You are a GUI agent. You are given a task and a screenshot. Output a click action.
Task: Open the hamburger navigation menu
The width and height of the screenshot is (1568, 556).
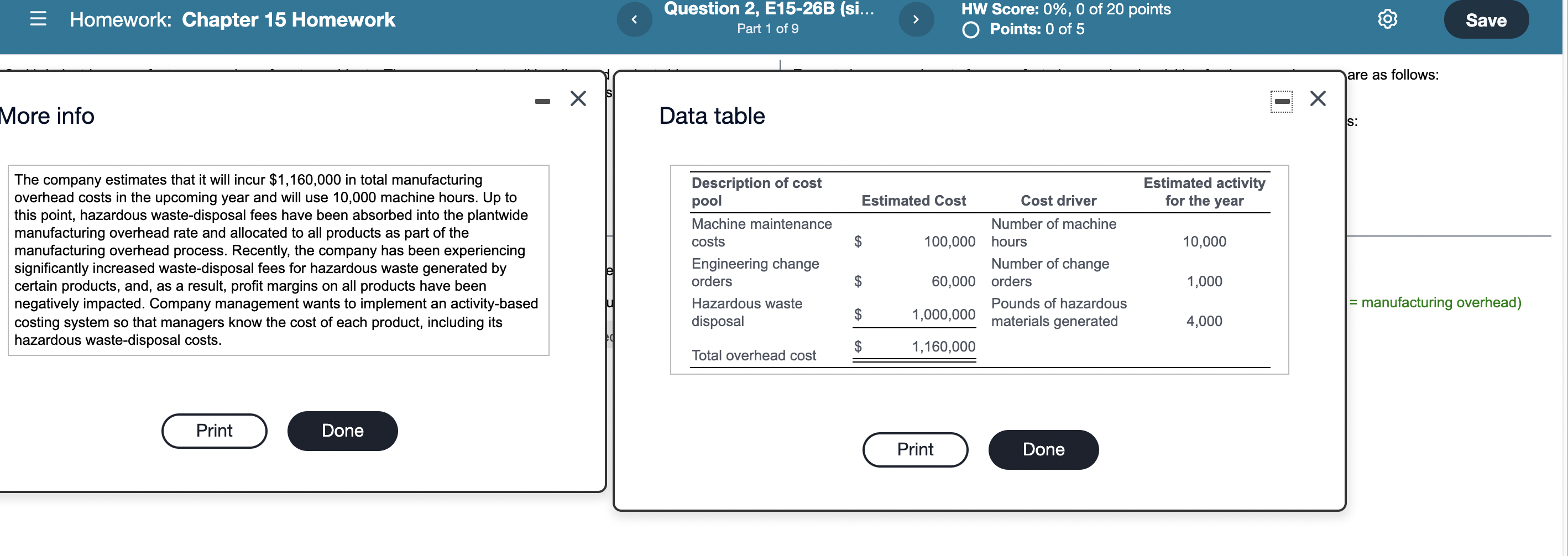pyautogui.click(x=38, y=19)
